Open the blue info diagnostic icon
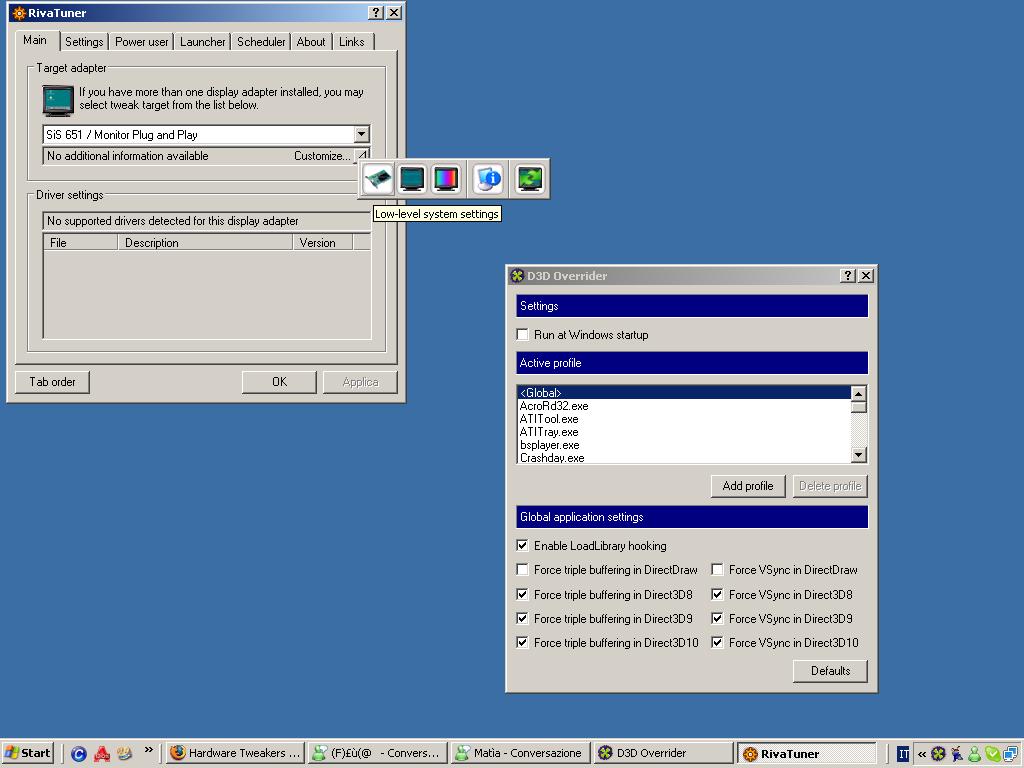The height and width of the screenshot is (768, 1024). (x=488, y=178)
